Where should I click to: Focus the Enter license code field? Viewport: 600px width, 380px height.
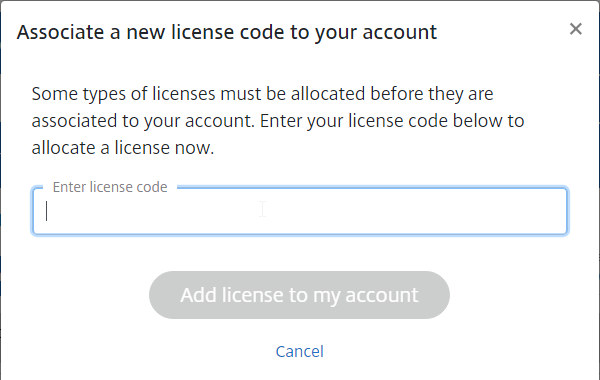(x=300, y=211)
